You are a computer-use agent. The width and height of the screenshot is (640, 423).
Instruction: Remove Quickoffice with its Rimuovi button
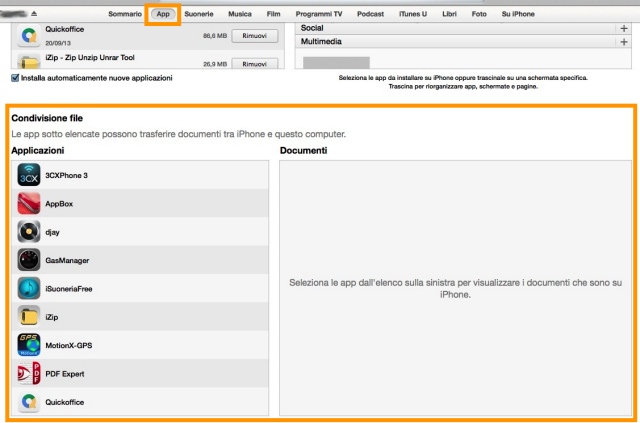point(255,36)
